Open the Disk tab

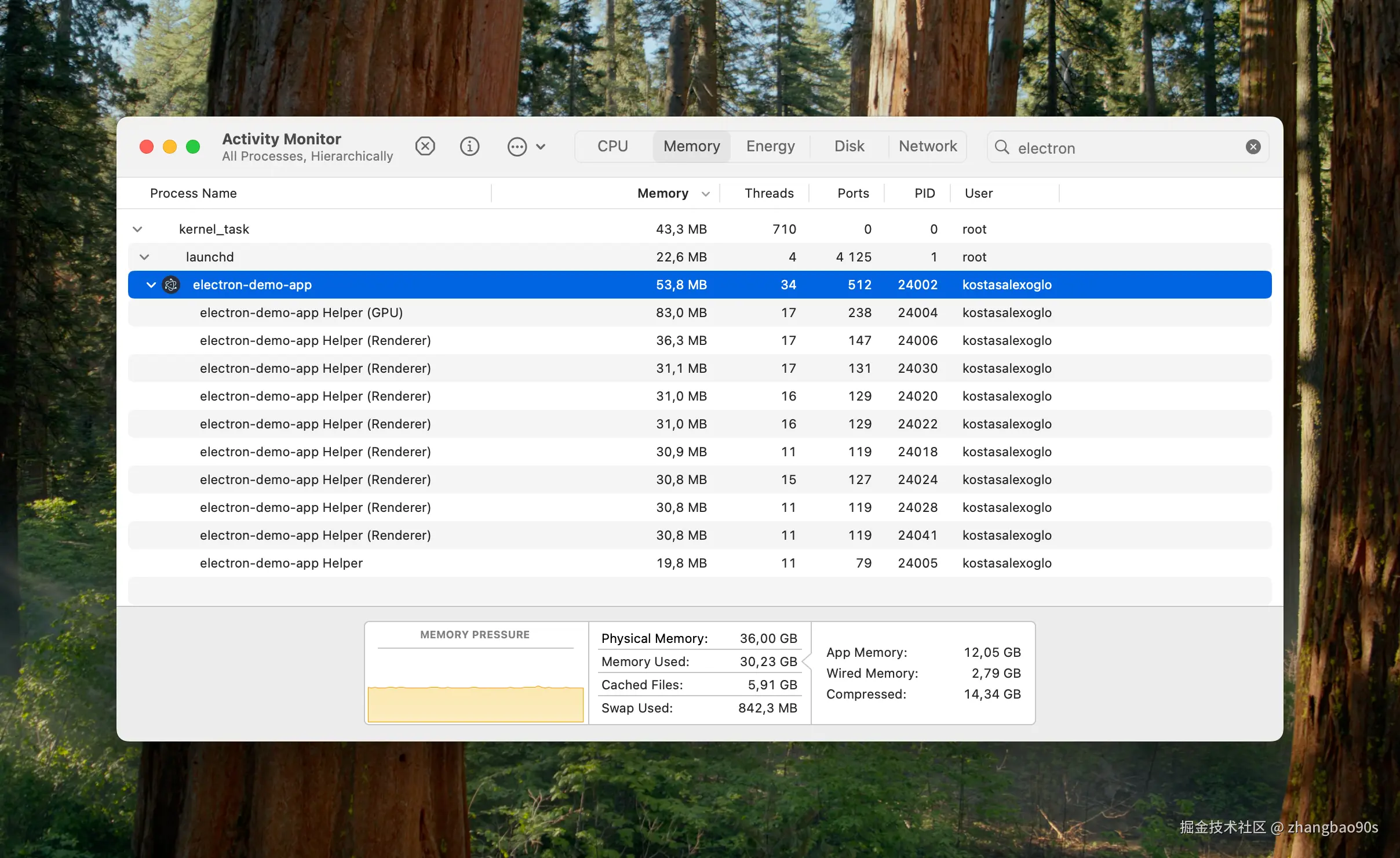[849, 146]
